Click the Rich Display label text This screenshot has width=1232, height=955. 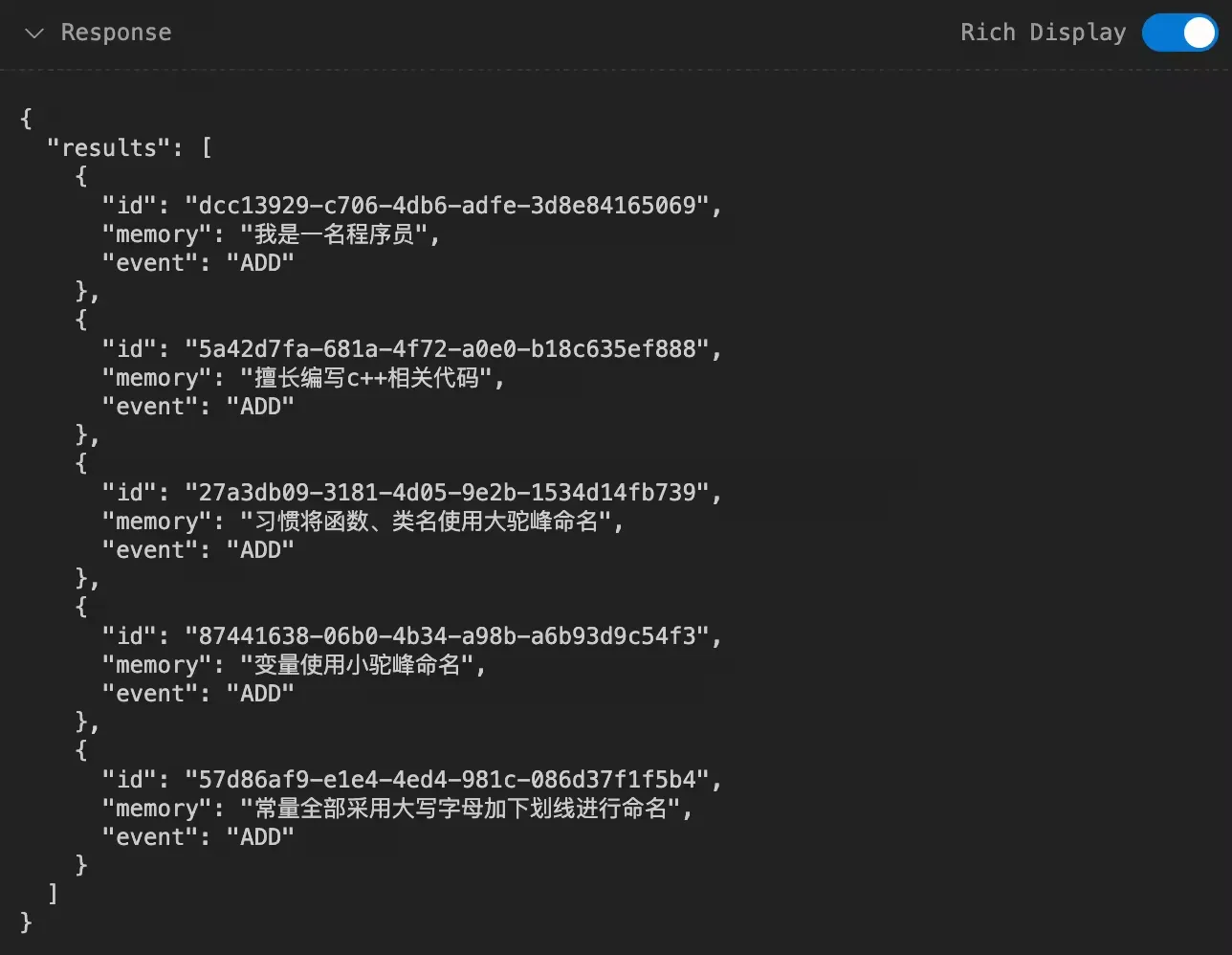[1043, 33]
